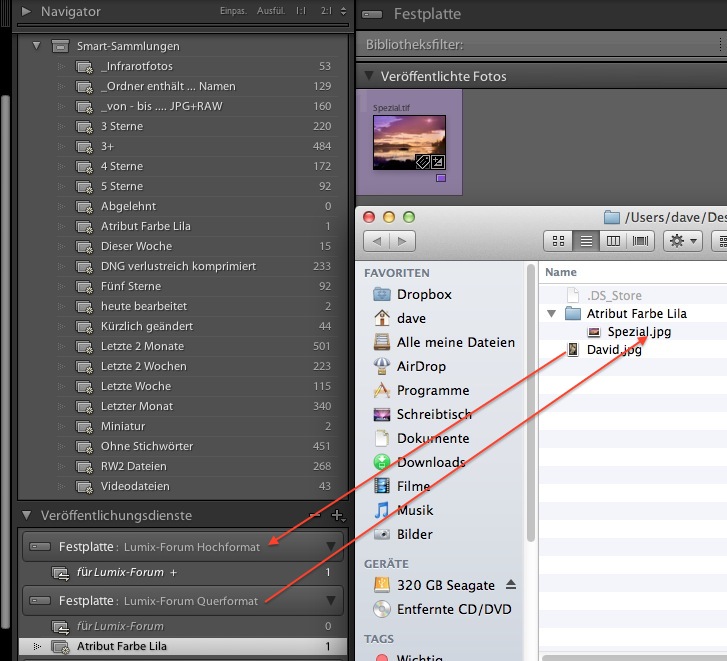Eject the 320 GB Seagate drive

coord(511,585)
